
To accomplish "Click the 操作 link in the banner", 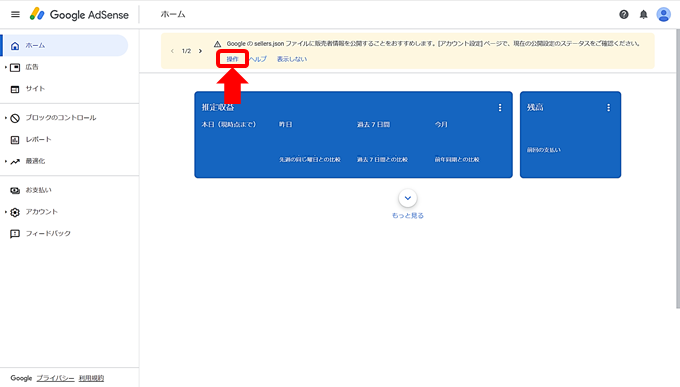I will [232, 59].
